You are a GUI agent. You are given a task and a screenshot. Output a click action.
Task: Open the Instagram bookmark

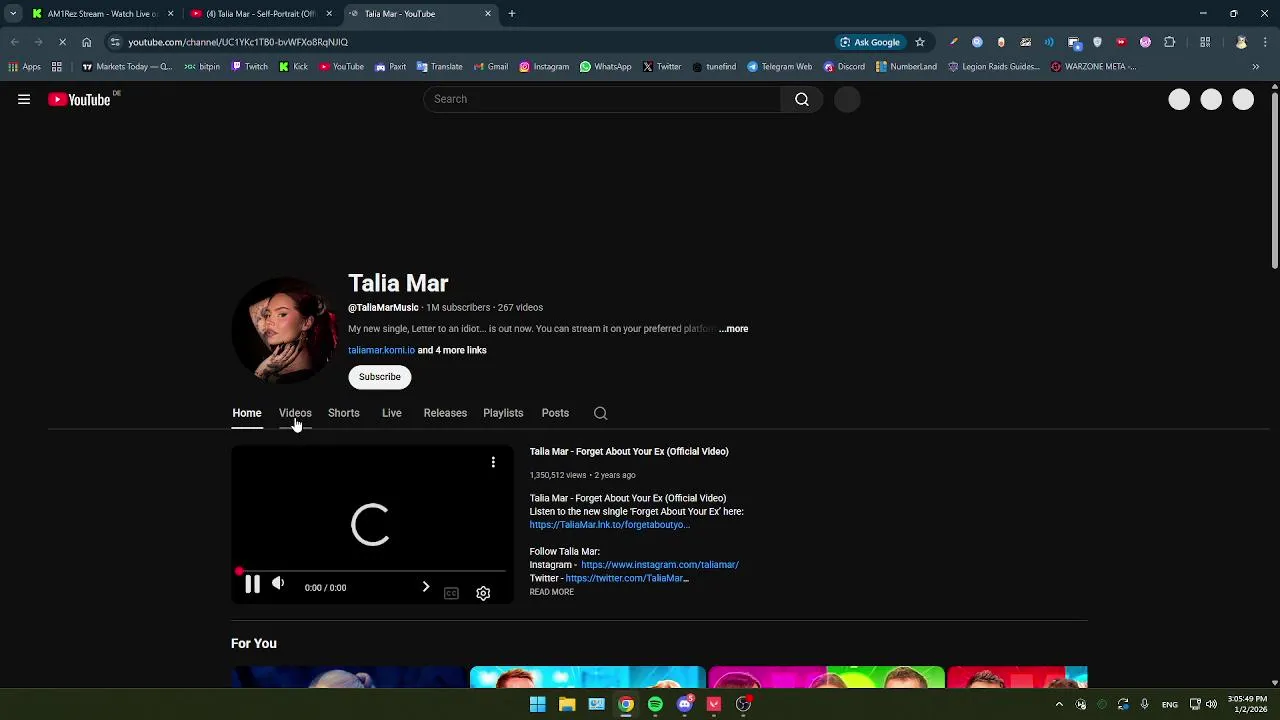(x=544, y=67)
